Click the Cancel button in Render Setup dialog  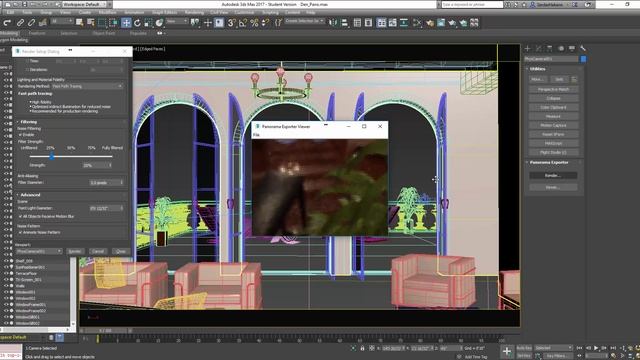coord(98,251)
